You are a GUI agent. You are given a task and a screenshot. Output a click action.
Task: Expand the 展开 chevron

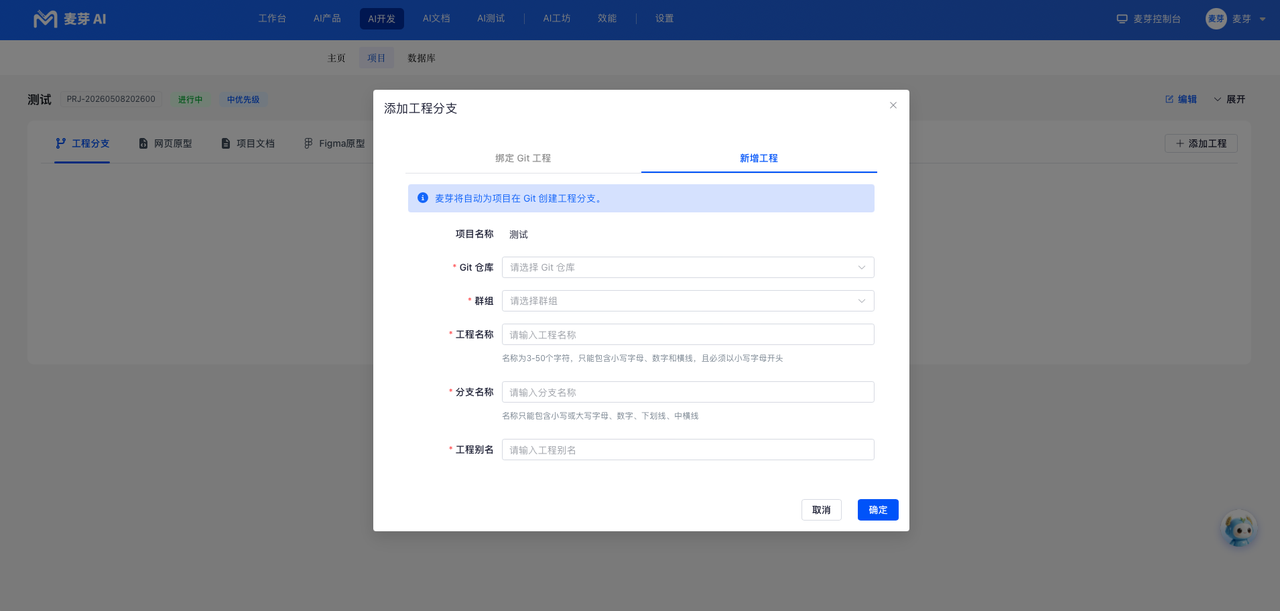(x=1218, y=100)
